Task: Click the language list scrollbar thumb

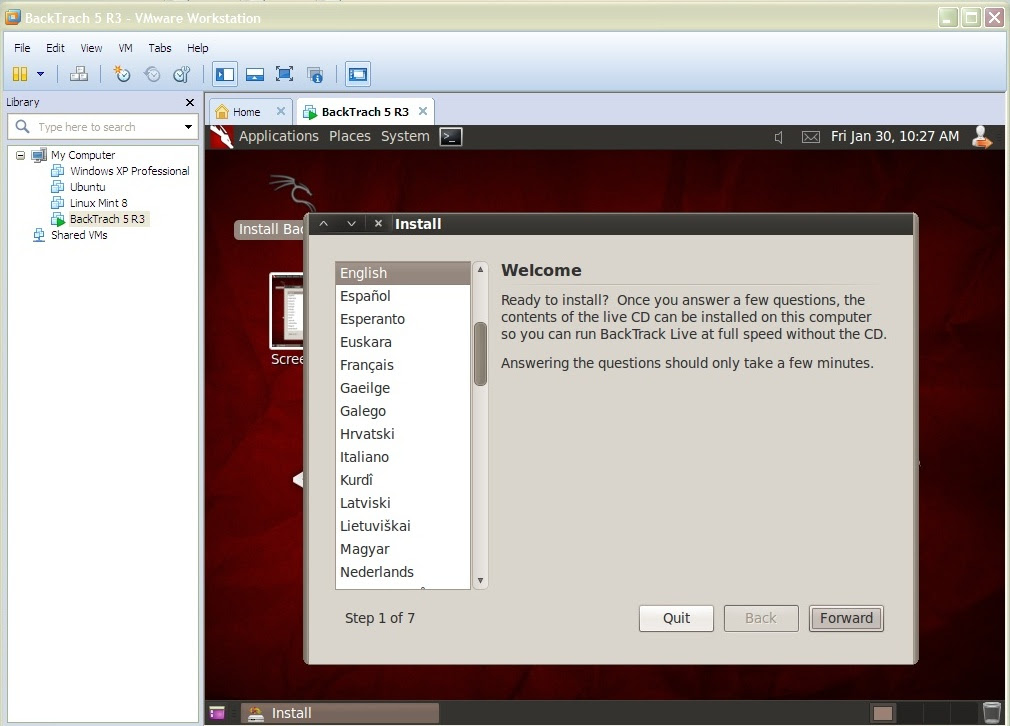Action: [480, 354]
